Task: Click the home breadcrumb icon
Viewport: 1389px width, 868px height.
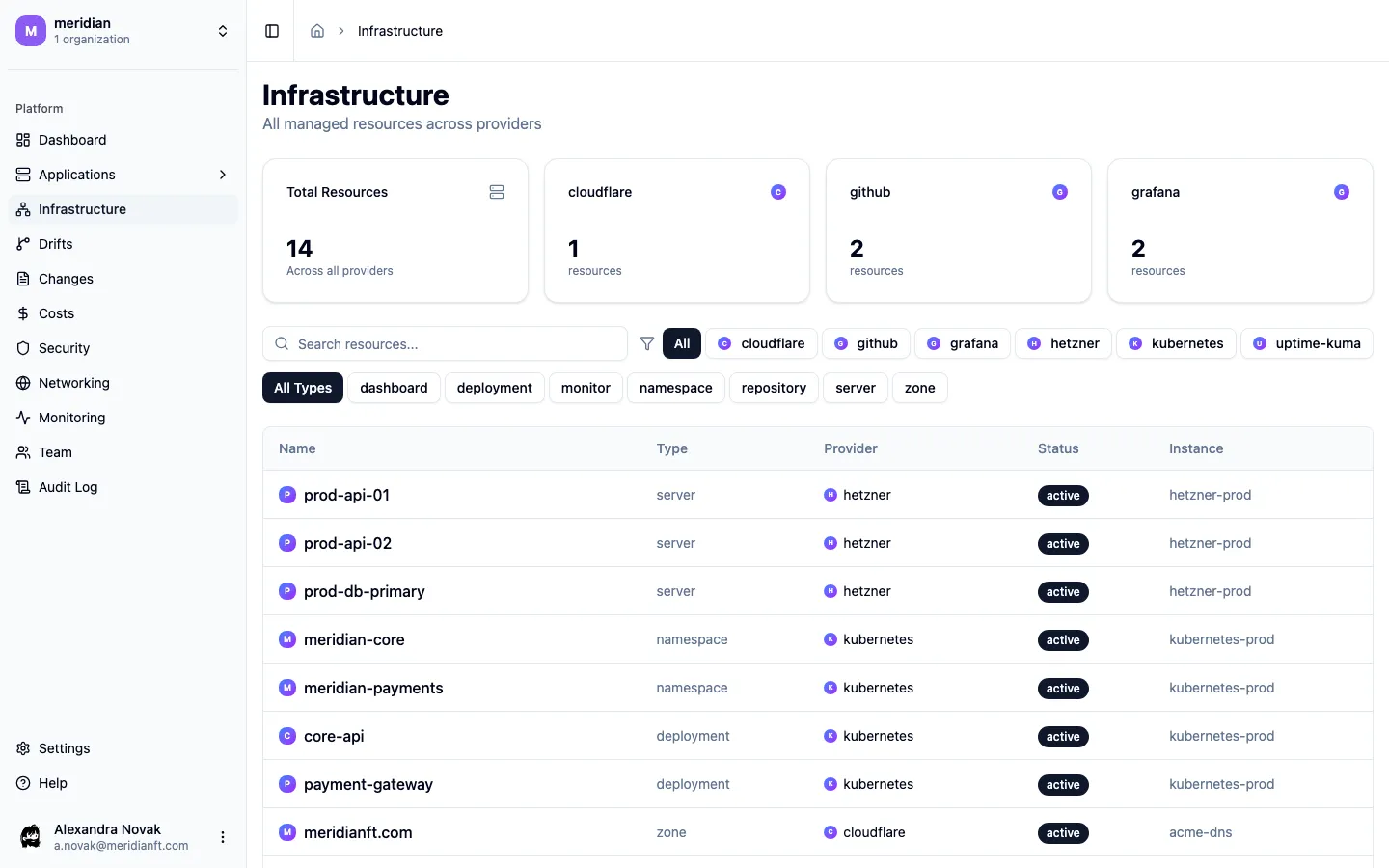Action: [317, 31]
